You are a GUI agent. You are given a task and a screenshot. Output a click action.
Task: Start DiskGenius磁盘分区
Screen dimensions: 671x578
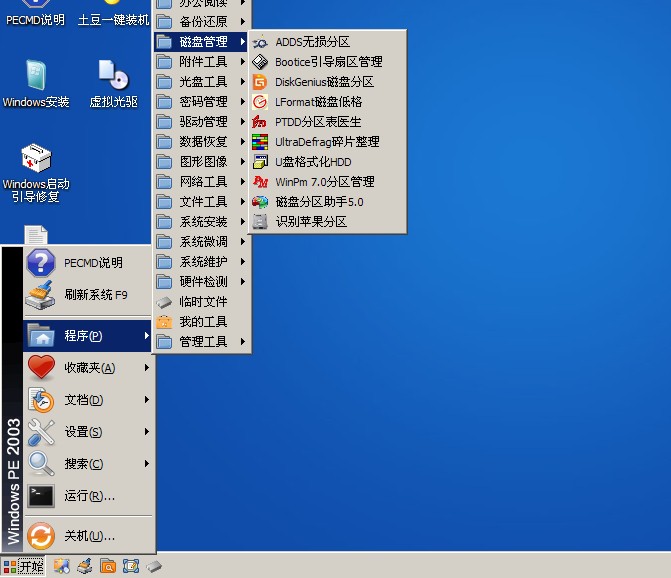(327, 82)
